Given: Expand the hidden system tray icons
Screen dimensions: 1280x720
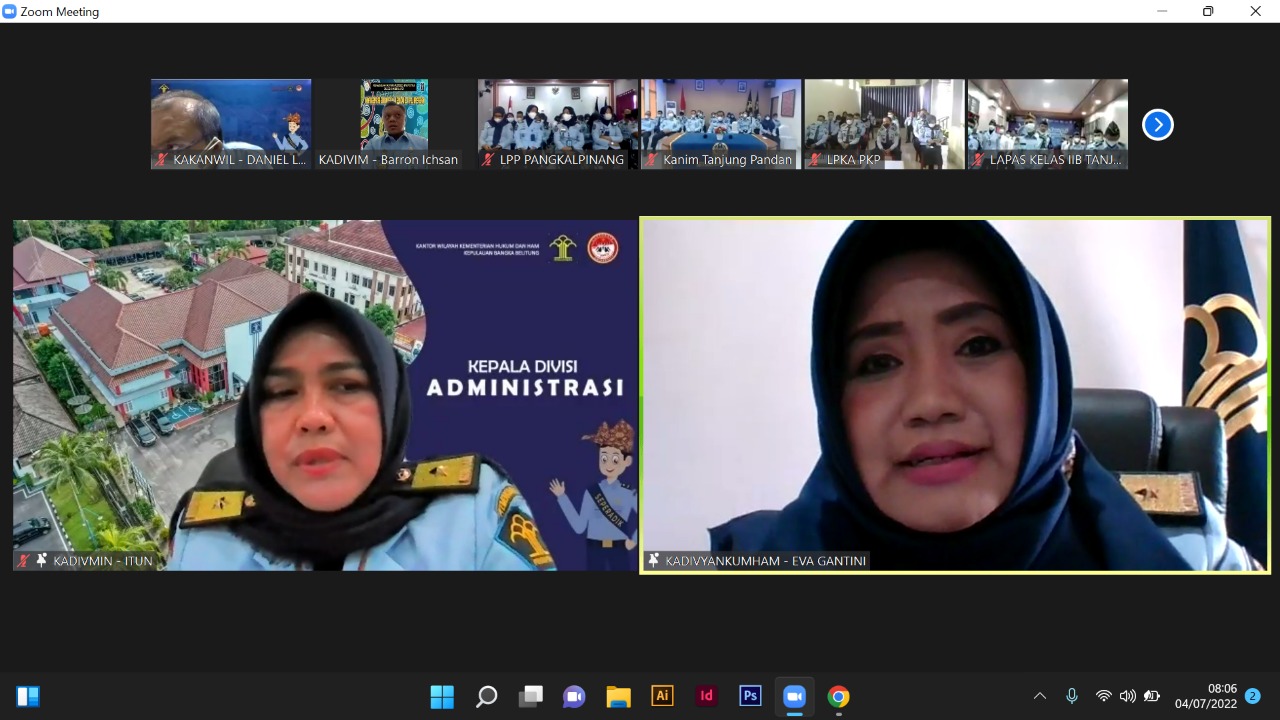Looking at the screenshot, I should click(1039, 697).
